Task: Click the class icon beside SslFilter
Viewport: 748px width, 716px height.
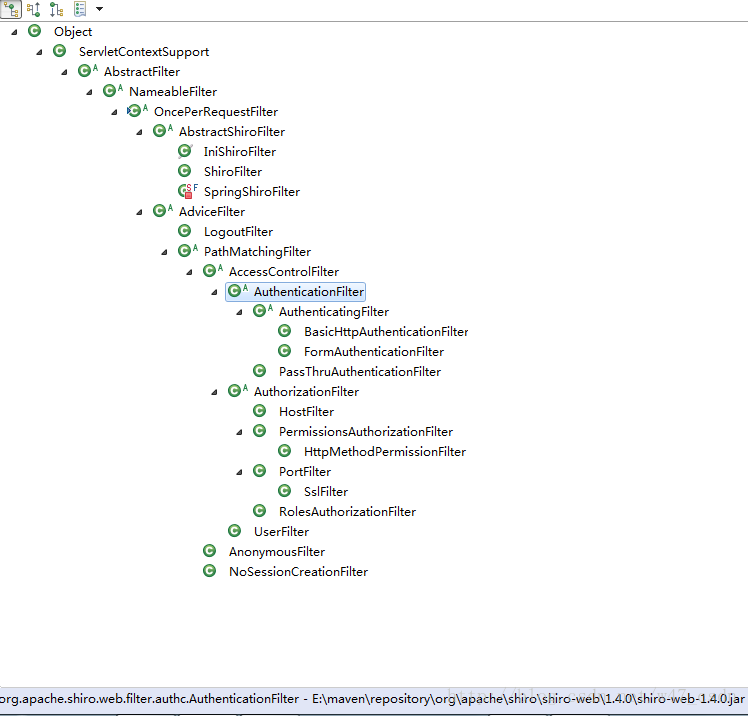Action: [x=285, y=490]
